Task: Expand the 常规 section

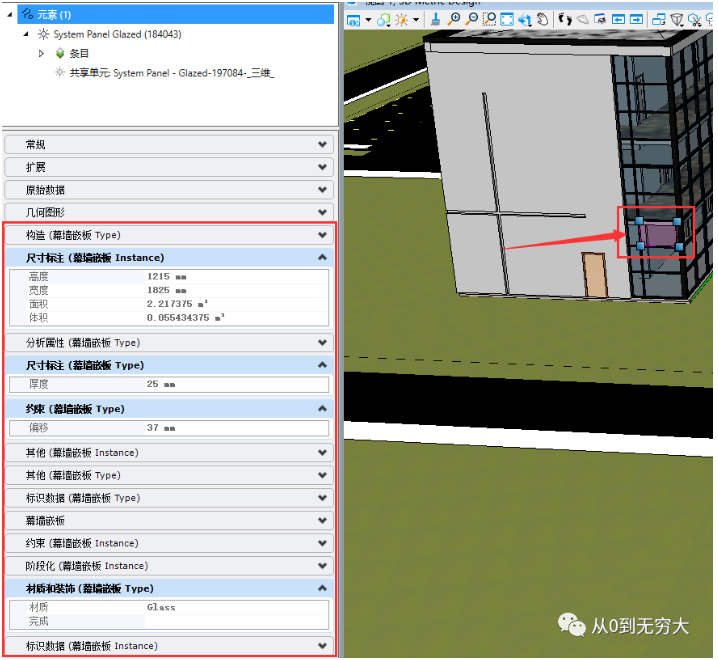Action: 169,145
